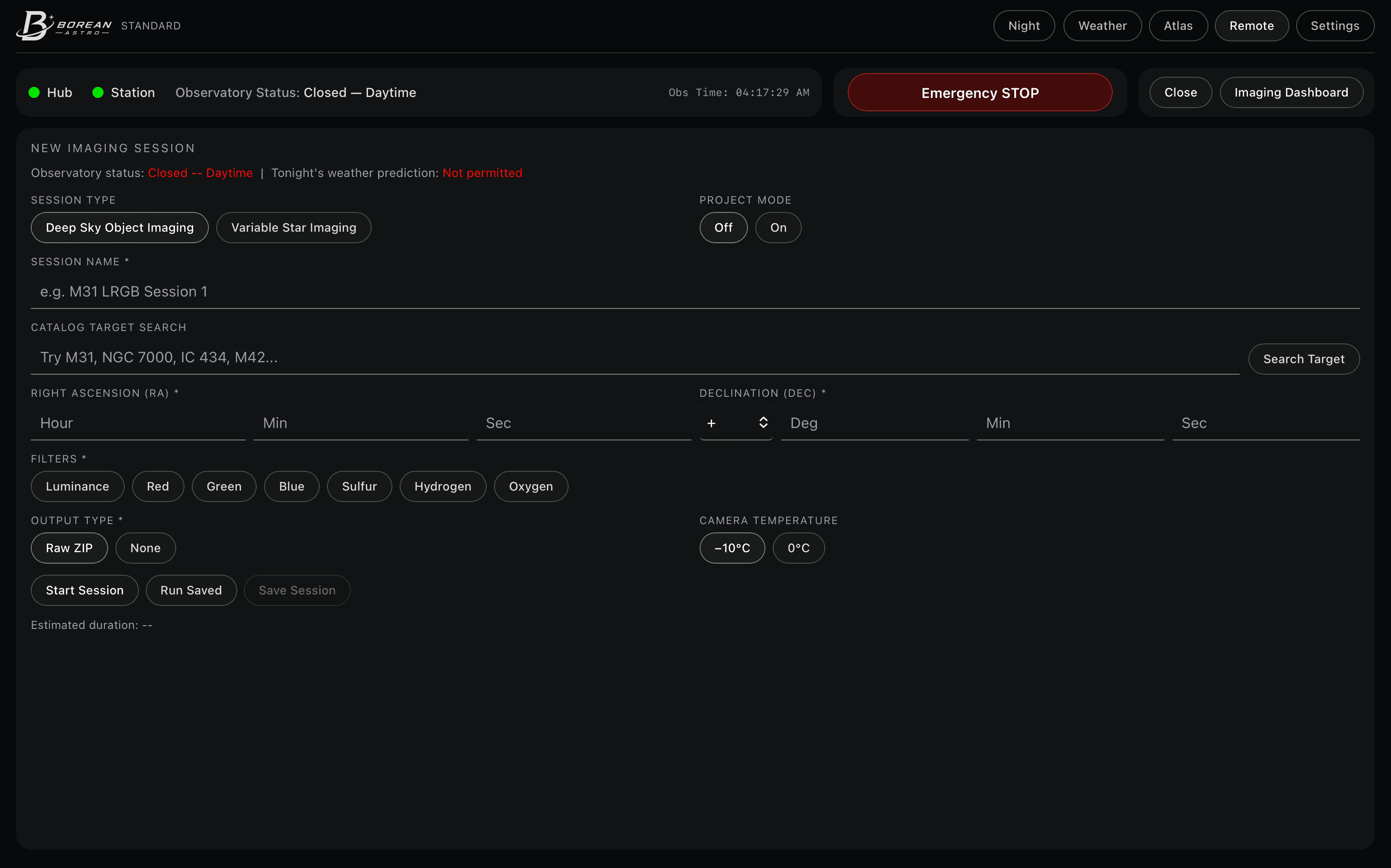1391x868 pixels.
Task: Select Deep Sky Object Imaging session type
Action: tap(120, 228)
